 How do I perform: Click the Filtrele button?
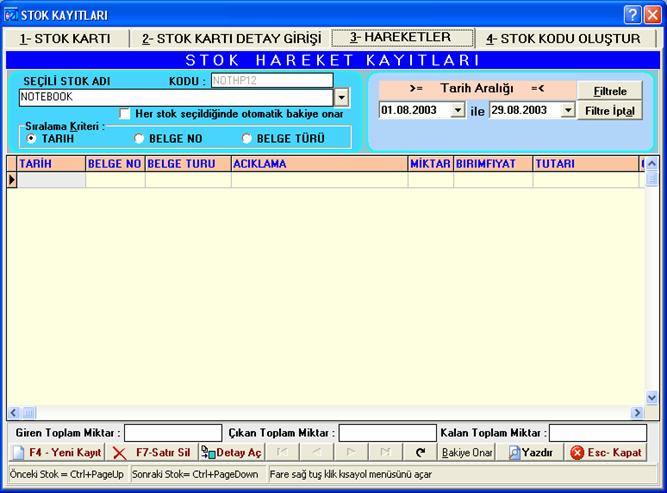610,91
